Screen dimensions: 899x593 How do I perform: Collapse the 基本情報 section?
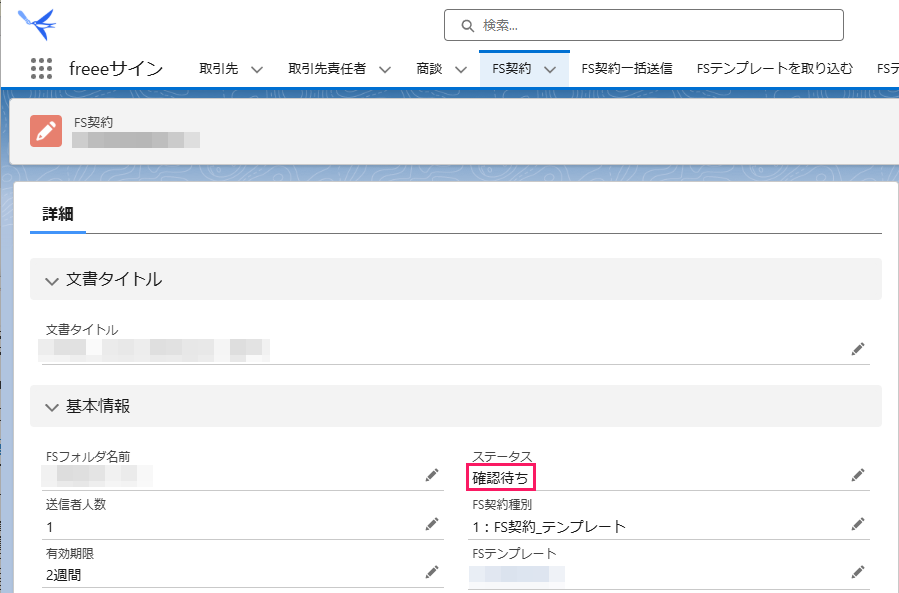tap(52, 407)
